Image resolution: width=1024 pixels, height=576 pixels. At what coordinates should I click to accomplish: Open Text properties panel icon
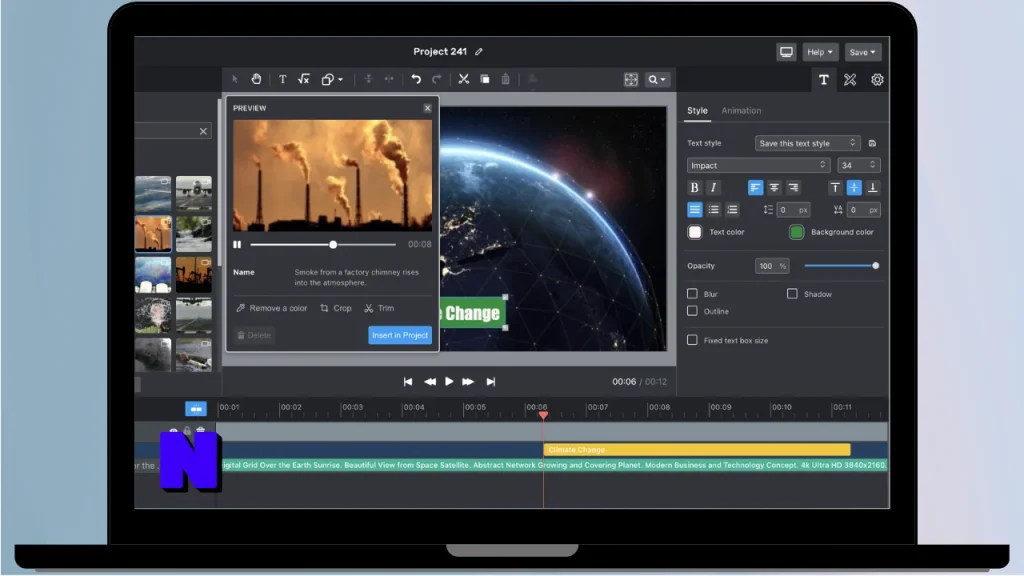coord(824,80)
